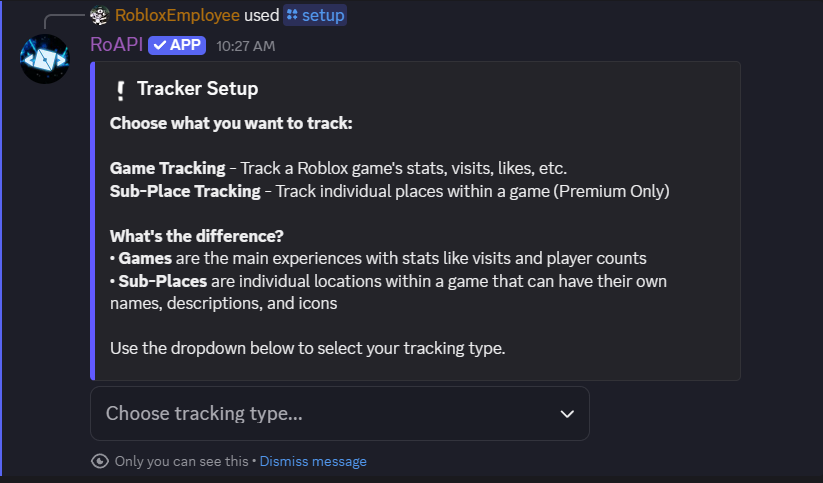823x483 pixels.
Task: Click the 'Tracker Setup' embed title
Action: (x=197, y=89)
